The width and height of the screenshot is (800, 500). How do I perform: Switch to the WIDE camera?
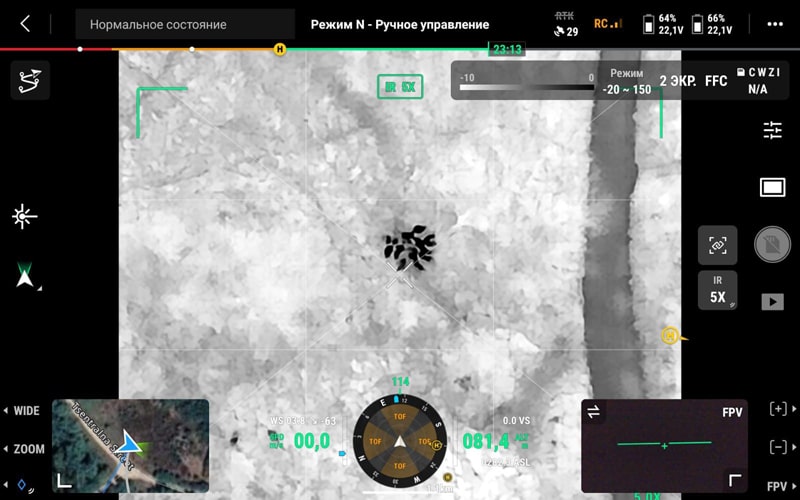(21, 411)
